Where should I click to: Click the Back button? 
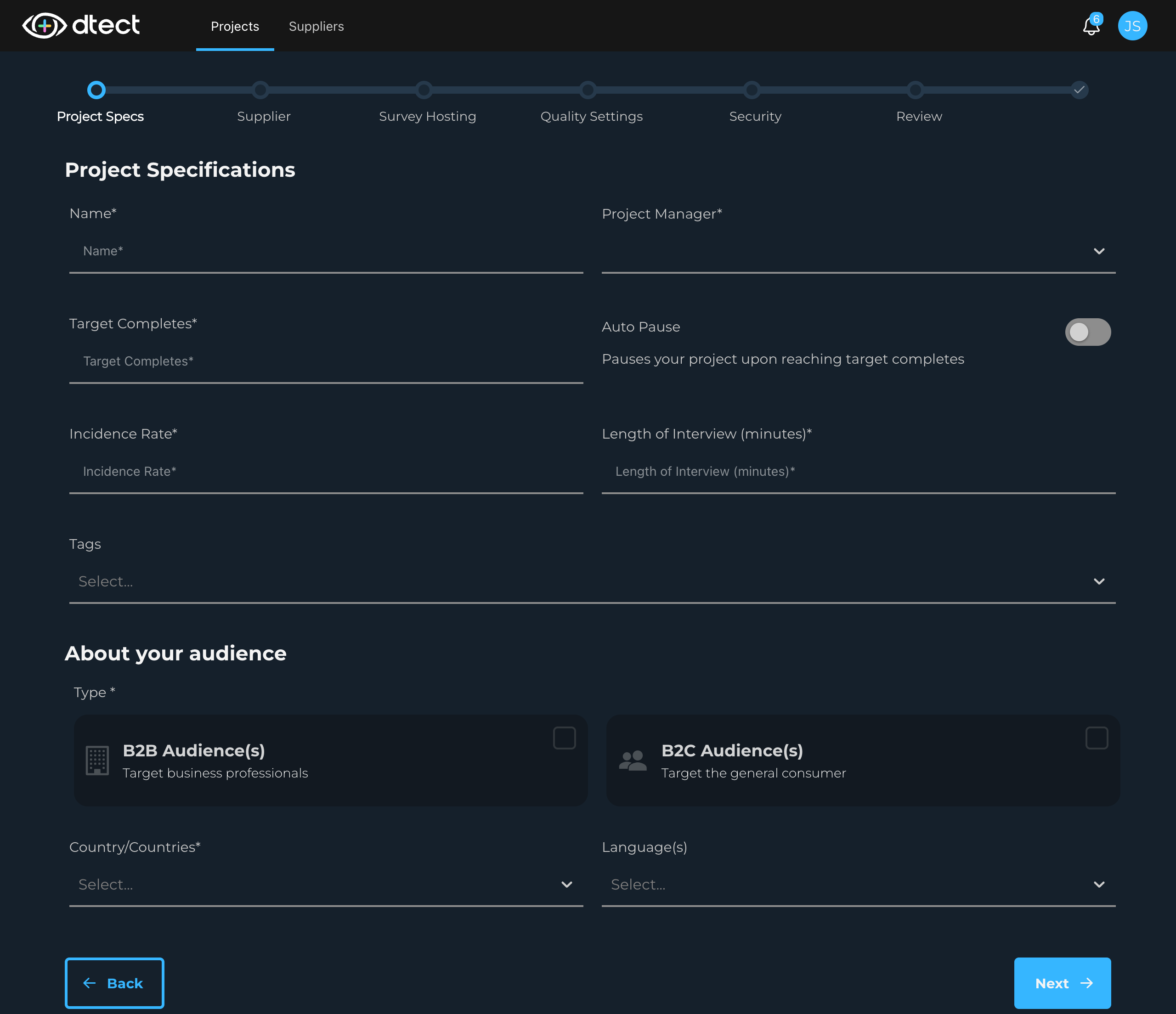point(114,983)
